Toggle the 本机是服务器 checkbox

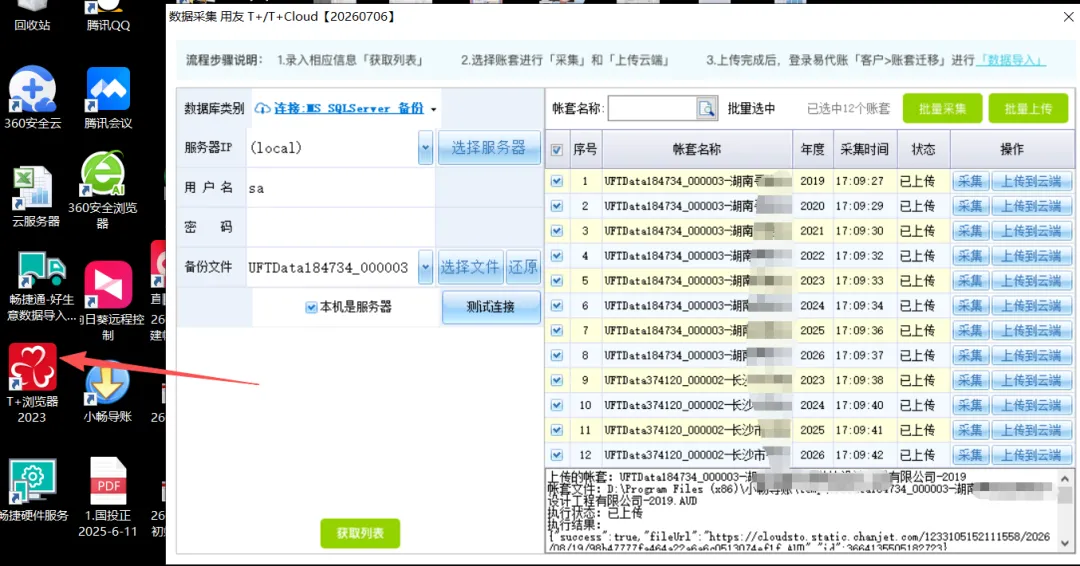click(x=311, y=307)
